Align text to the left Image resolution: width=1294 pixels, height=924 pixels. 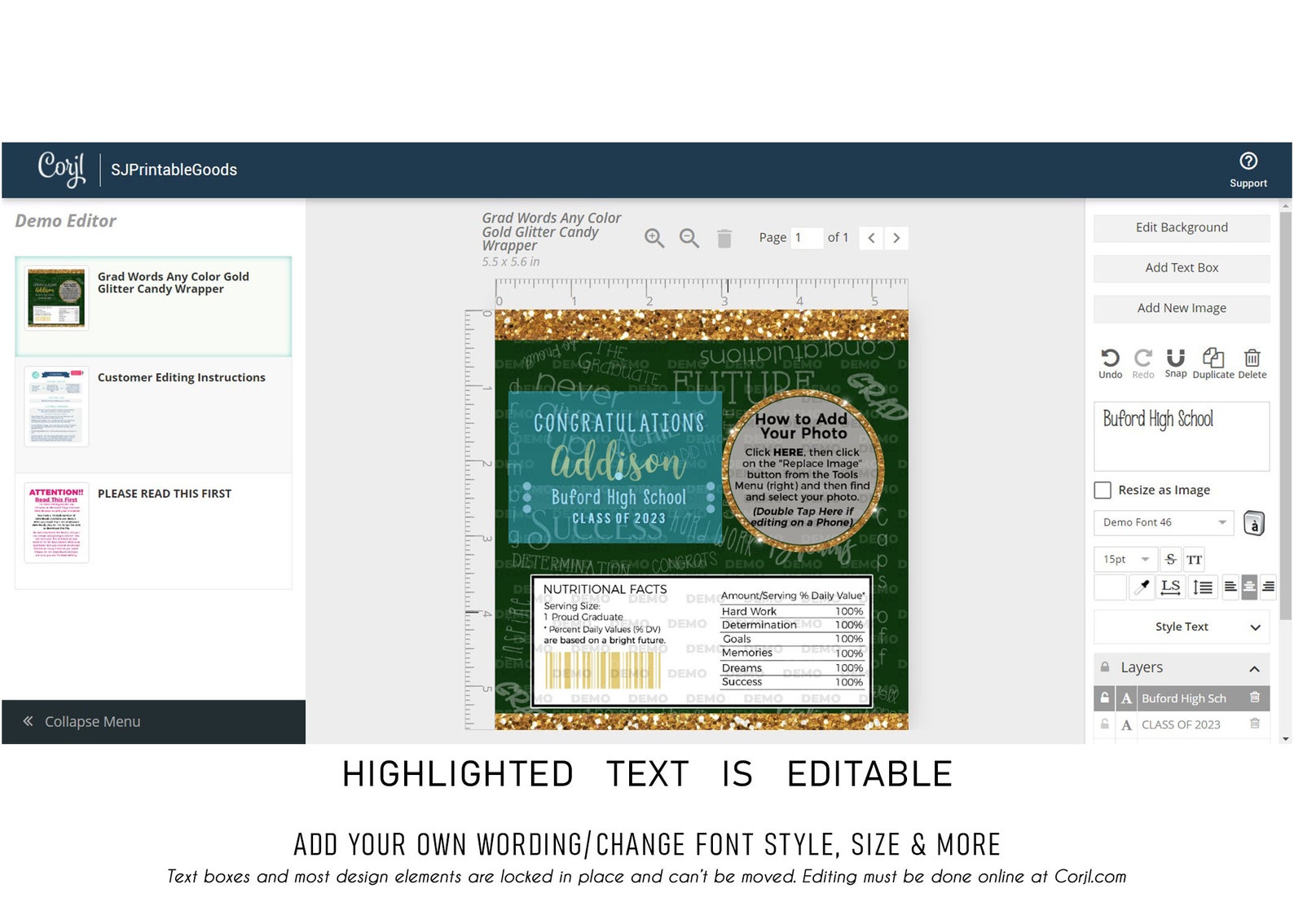point(1230,587)
